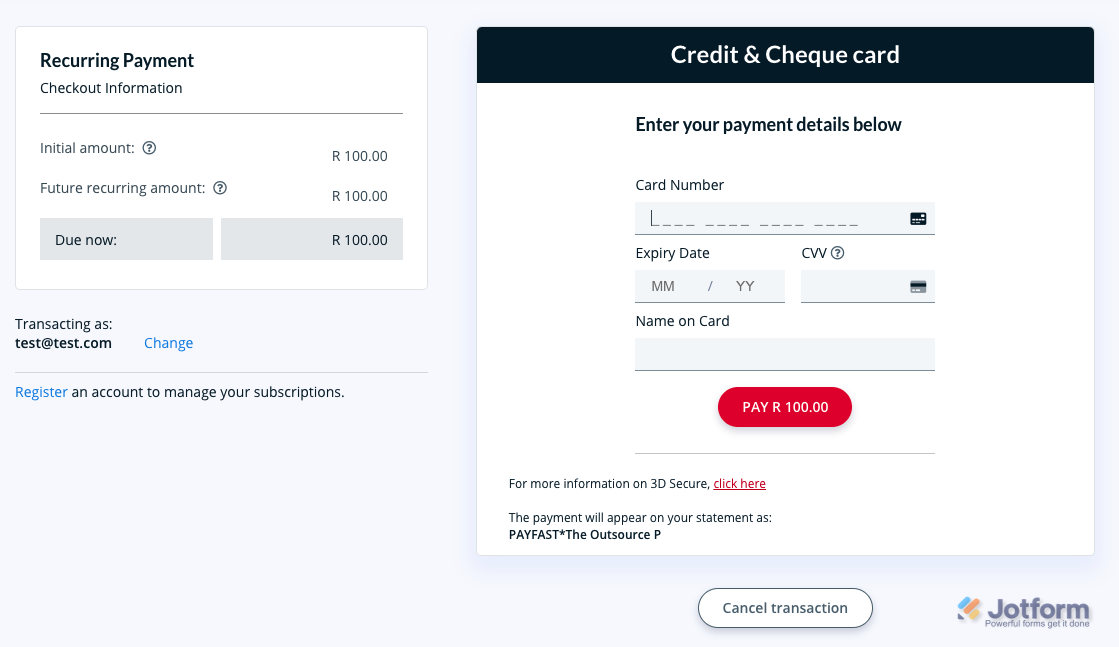Viewport: 1119px width, 647px height.
Task: Open the 3D Secure click here link
Action: coord(740,484)
